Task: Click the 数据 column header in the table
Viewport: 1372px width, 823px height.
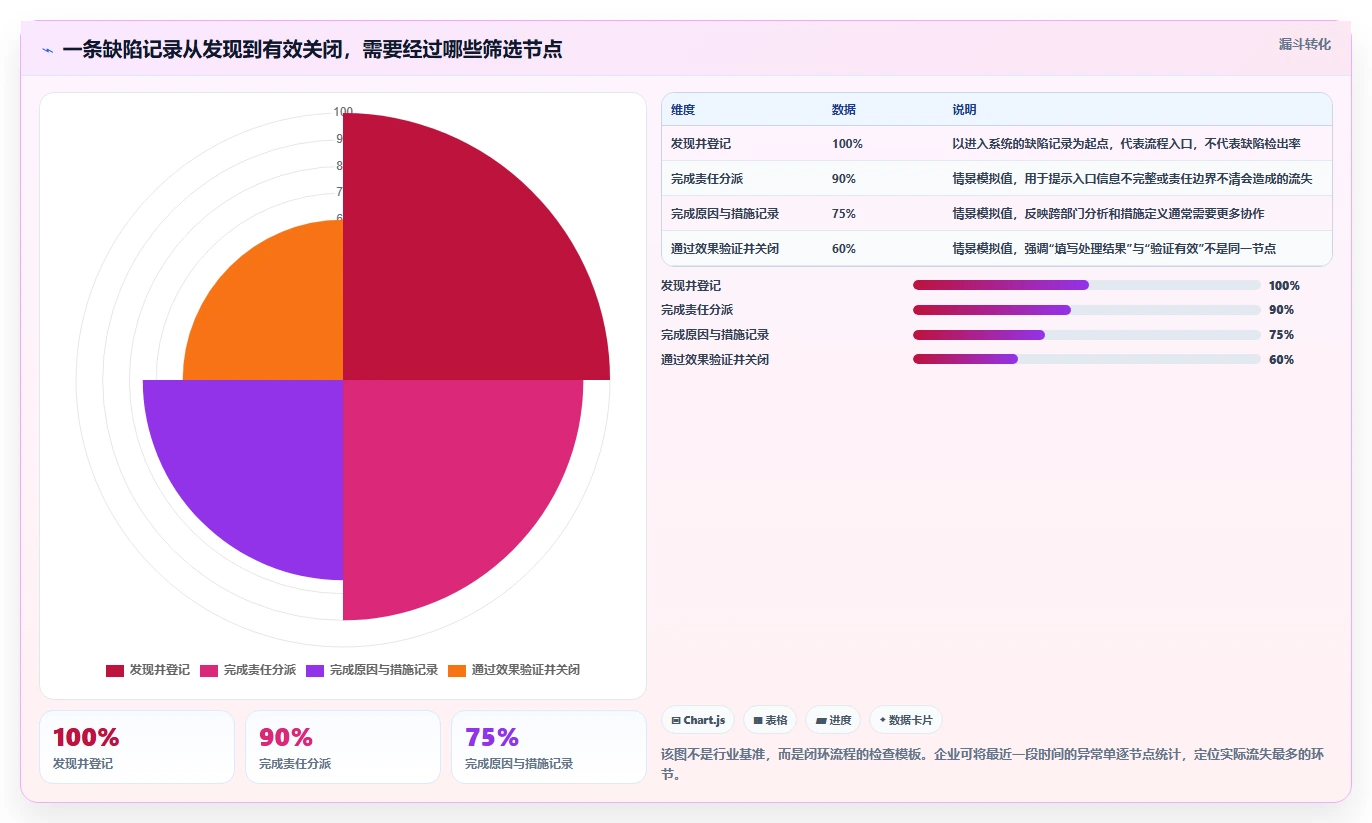Action: click(x=844, y=110)
